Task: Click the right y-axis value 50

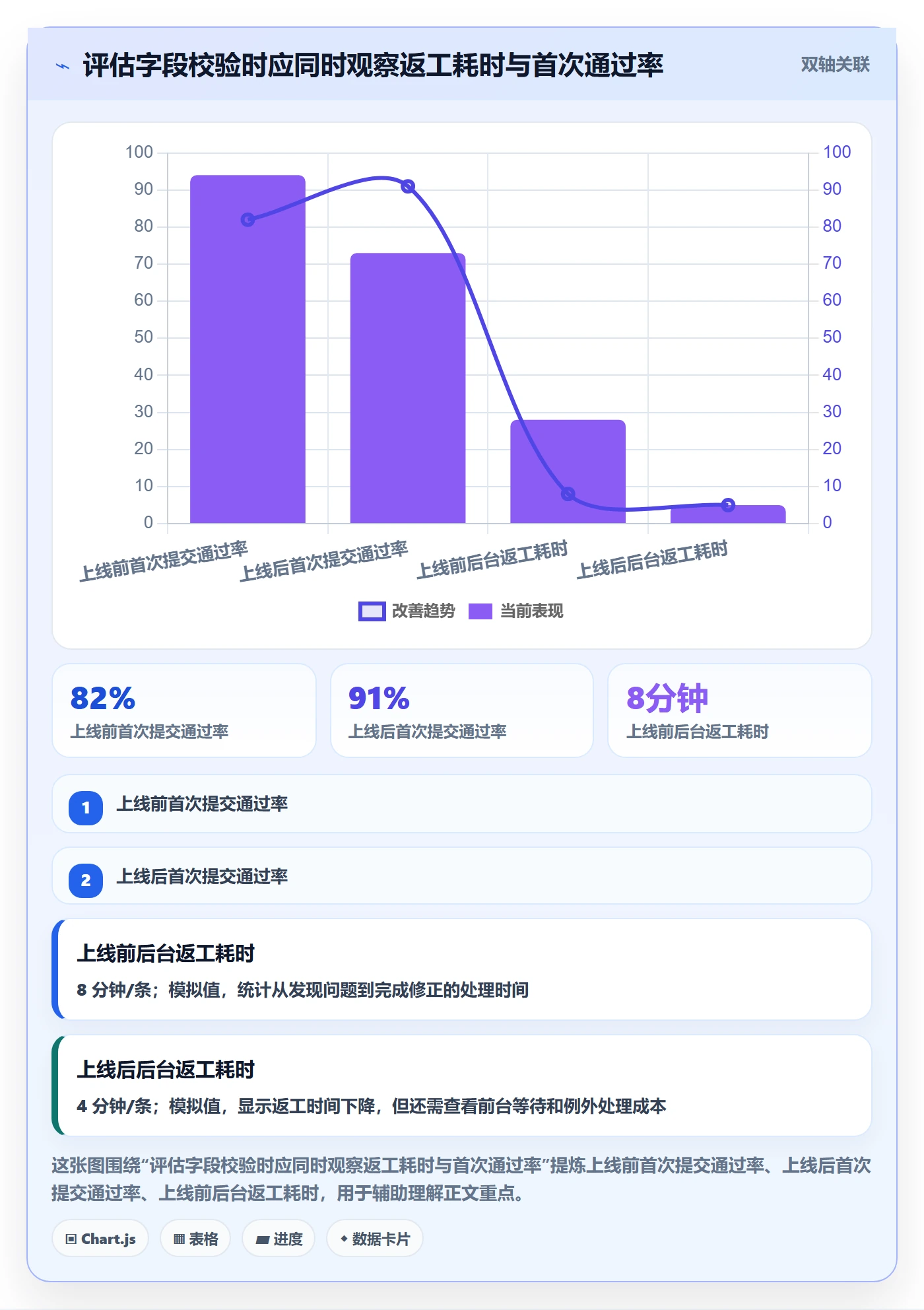Action: [x=832, y=337]
